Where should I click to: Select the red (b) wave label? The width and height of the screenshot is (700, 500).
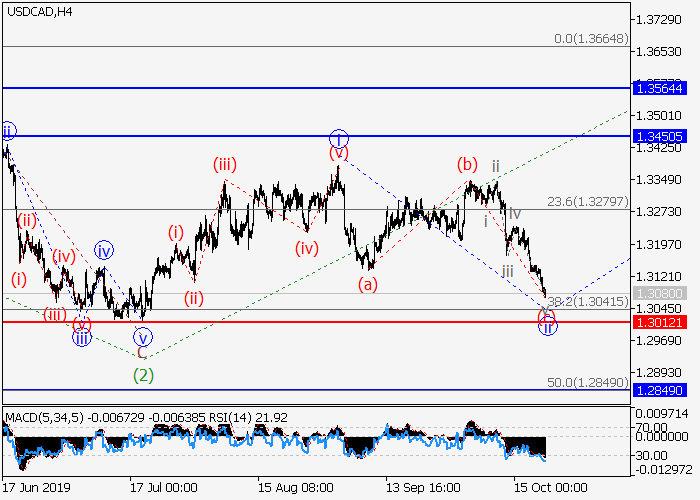click(466, 164)
